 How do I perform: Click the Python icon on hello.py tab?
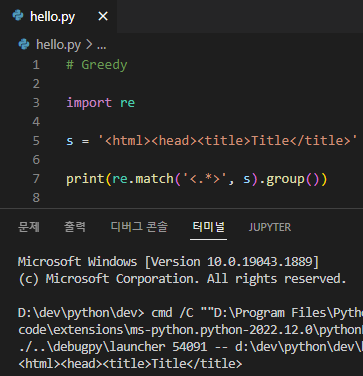(x=18, y=16)
